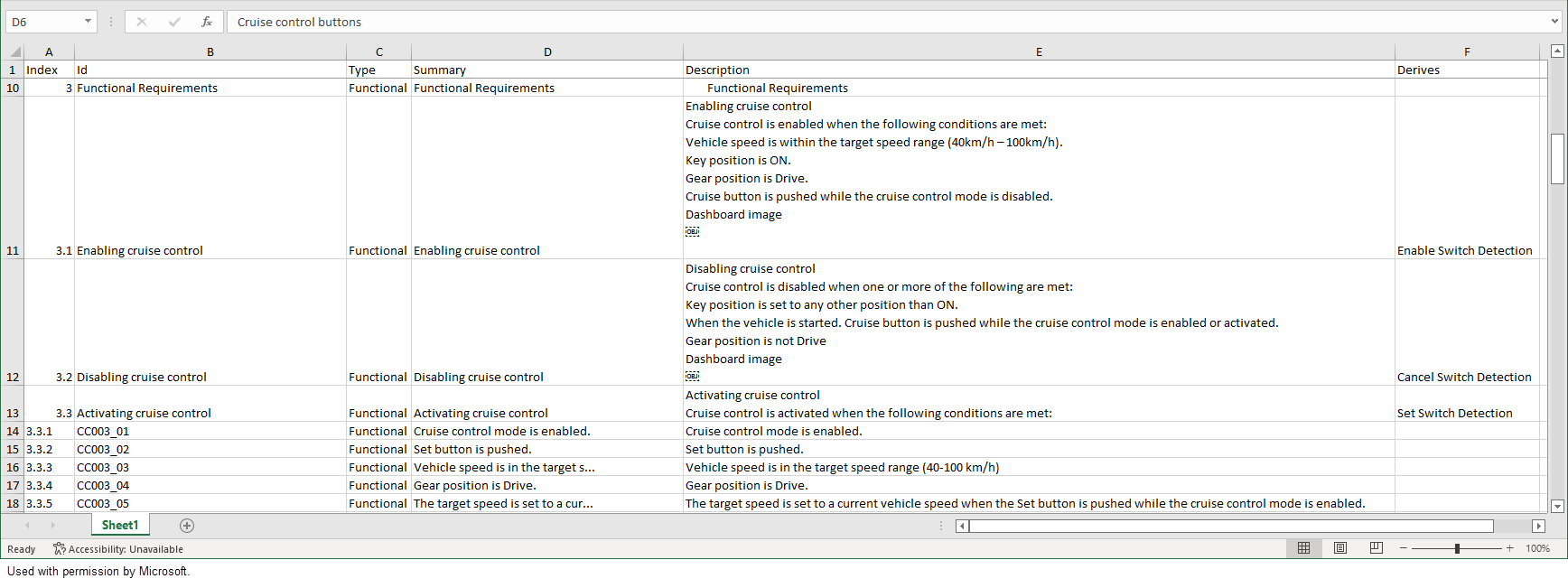Screen dimensions: 1568x588
Task: Click the 100% zoom level button
Action: point(1537,548)
